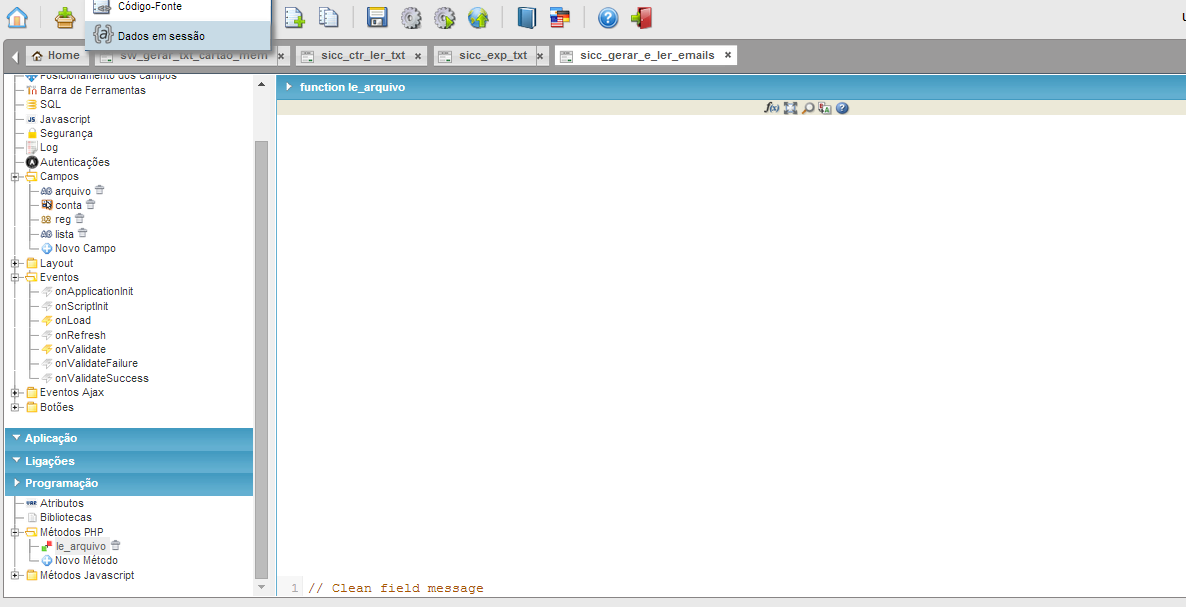Delete the le_arquivo method via trash icon

click(x=116, y=545)
